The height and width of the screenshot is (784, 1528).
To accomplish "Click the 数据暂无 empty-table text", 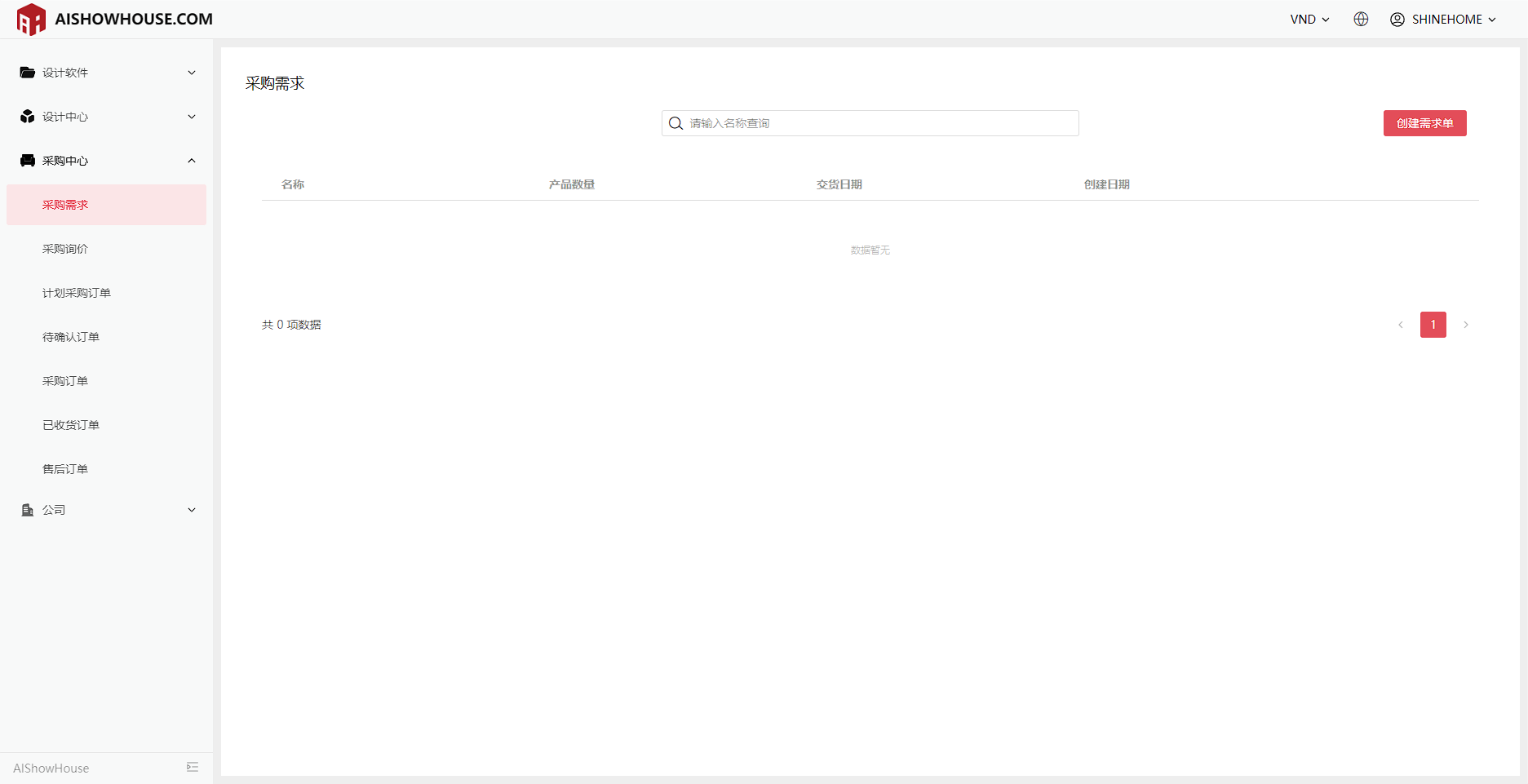I will [870, 250].
